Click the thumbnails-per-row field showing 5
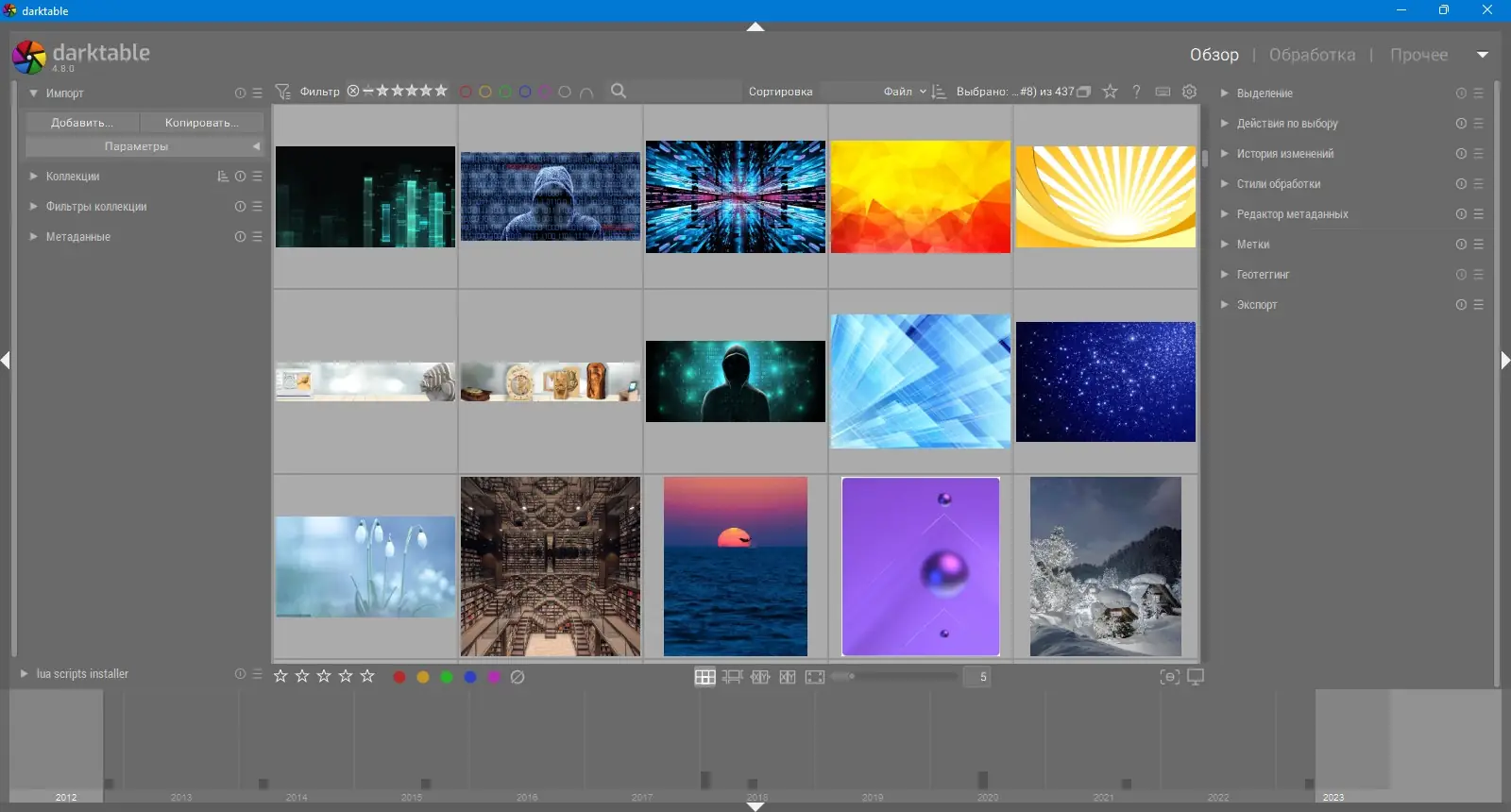 click(977, 677)
